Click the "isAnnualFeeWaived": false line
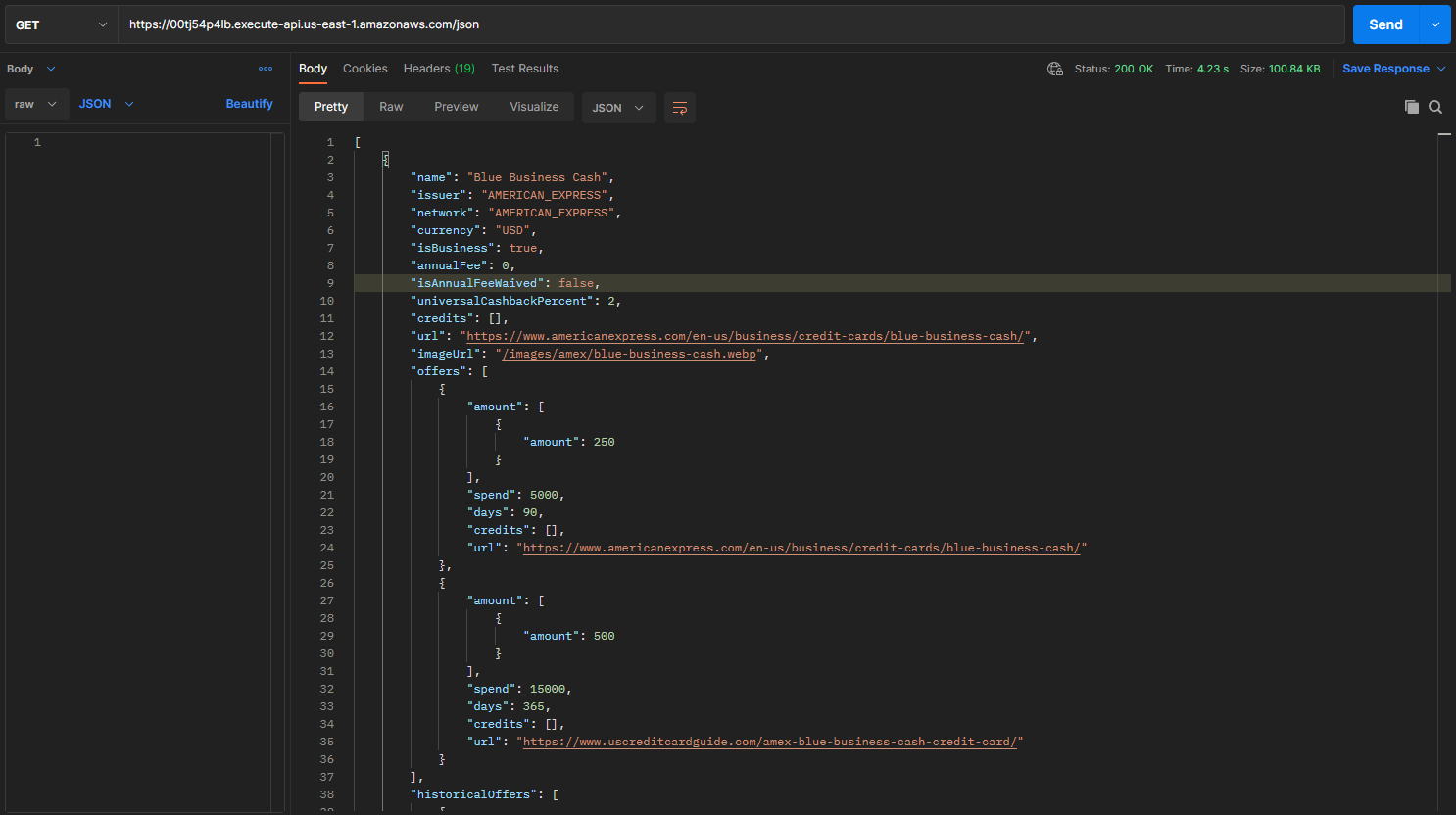The width and height of the screenshot is (1456, 815). coord(506,283)
